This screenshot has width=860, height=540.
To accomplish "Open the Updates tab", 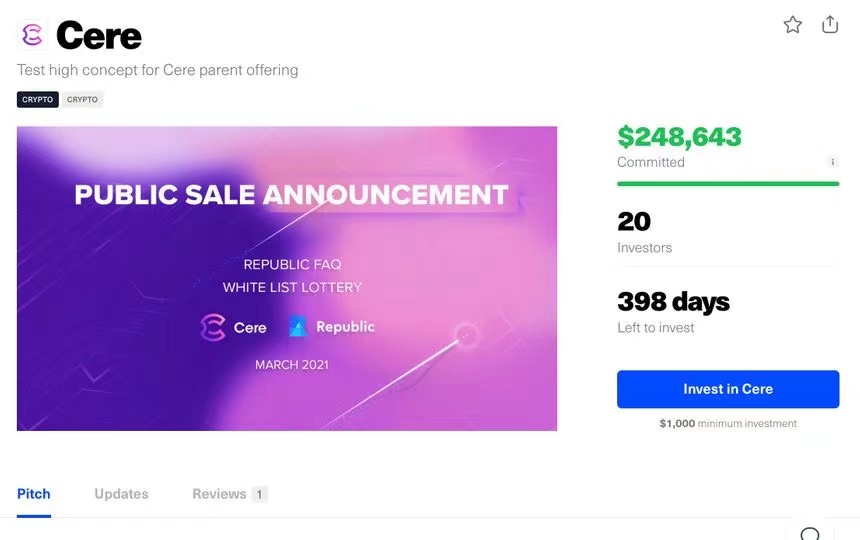I will click(x=121, y=494).
